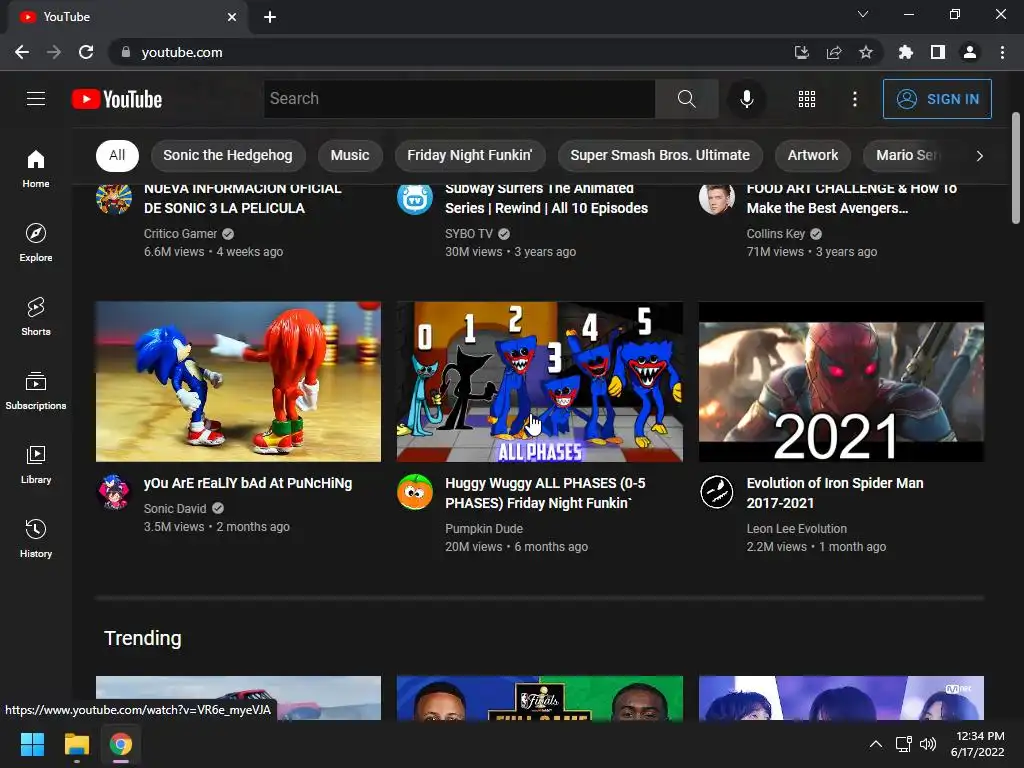Click in the YouTube Search field
1024x768 pixels.
459,99
